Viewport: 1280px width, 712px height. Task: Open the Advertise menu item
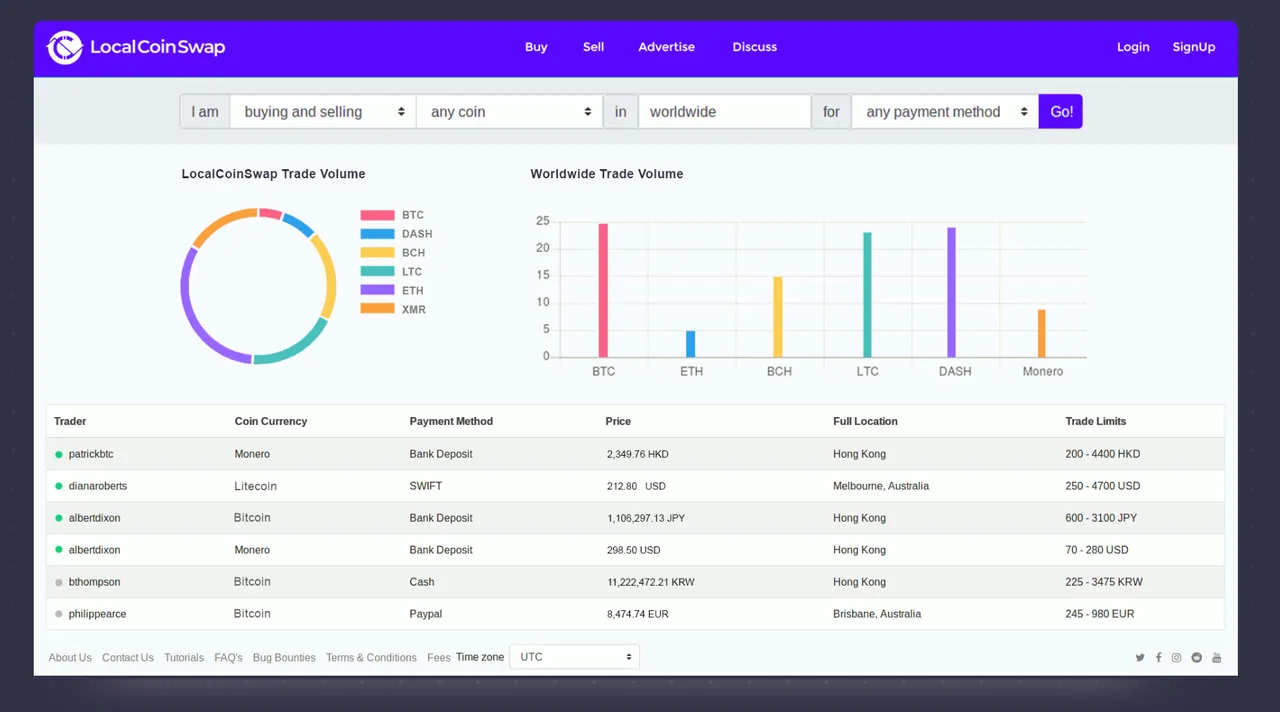point(667,47)
